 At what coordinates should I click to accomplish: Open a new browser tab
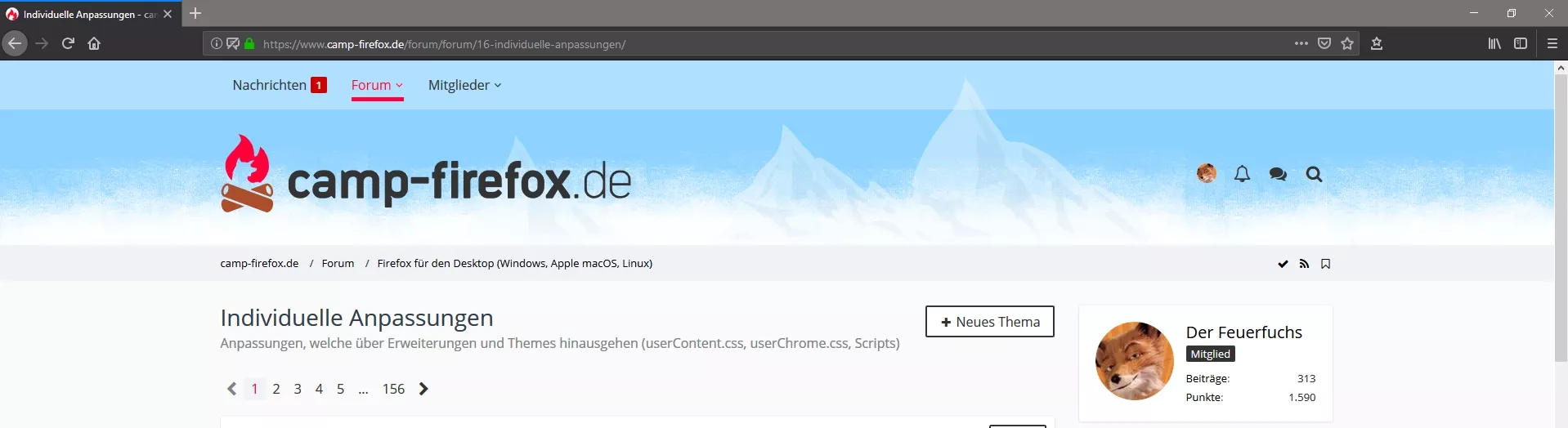click(195, 13)
